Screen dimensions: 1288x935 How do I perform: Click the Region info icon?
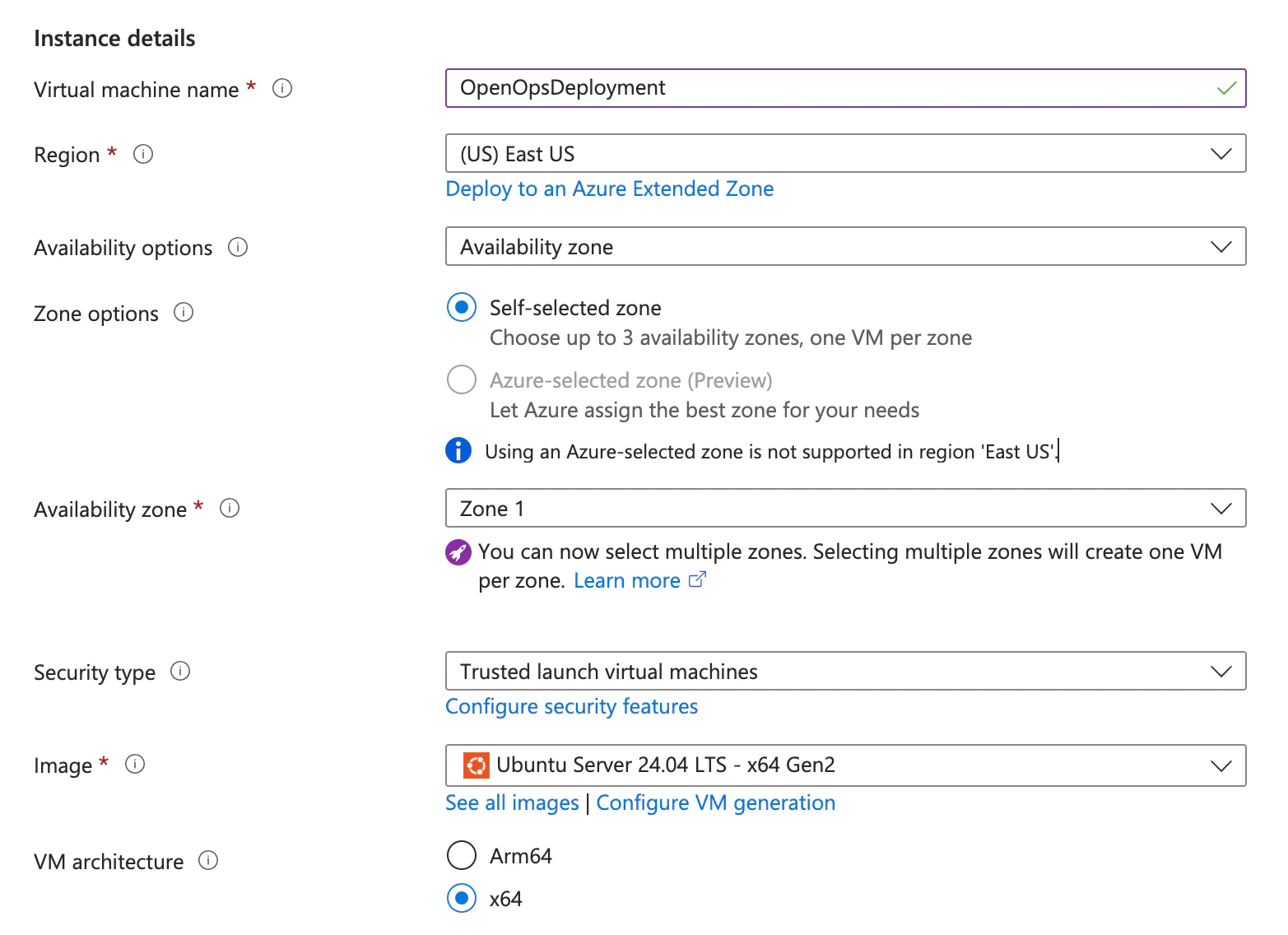(143, 154)
